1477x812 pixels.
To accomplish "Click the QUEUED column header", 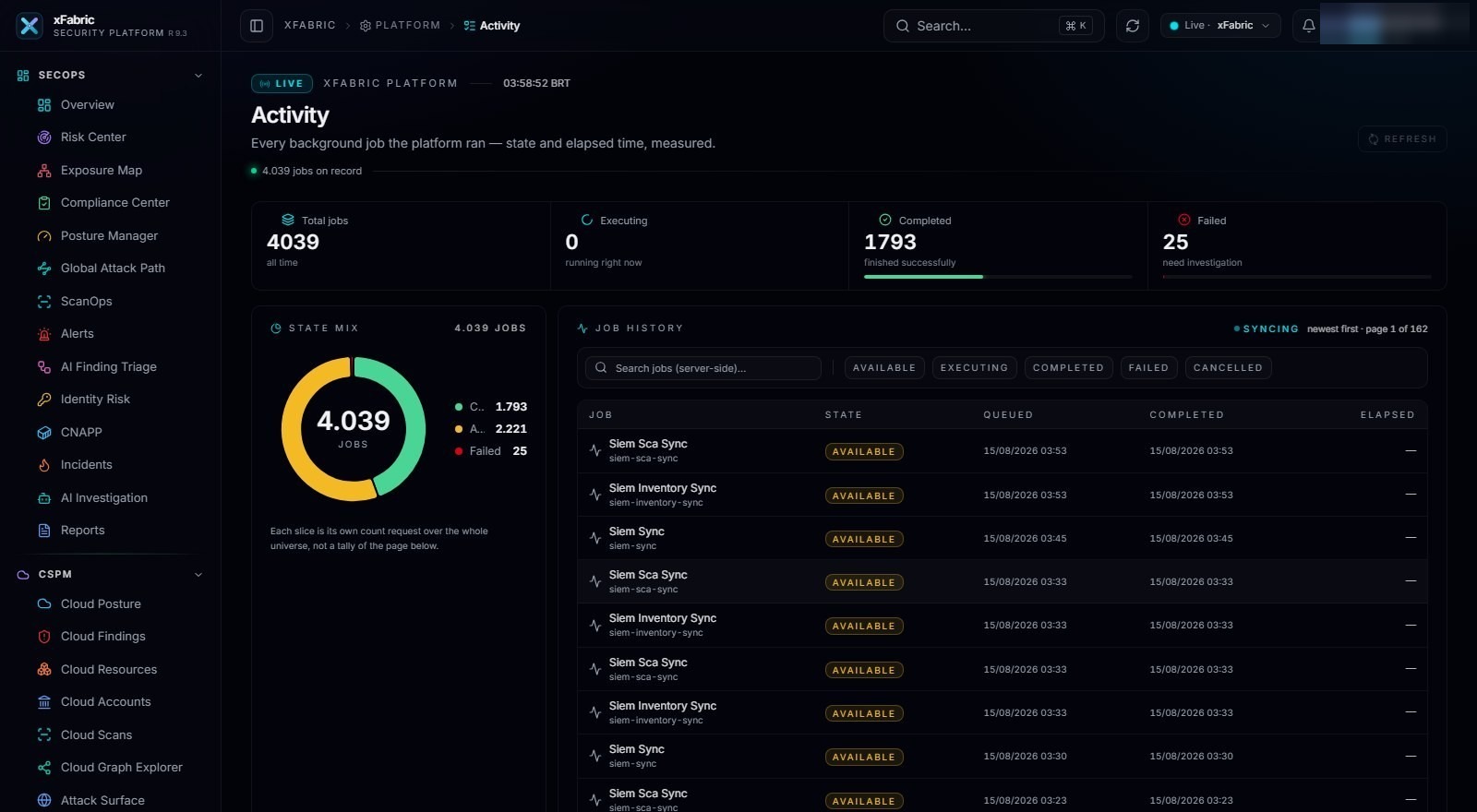I will click(x=1008, y=415).
